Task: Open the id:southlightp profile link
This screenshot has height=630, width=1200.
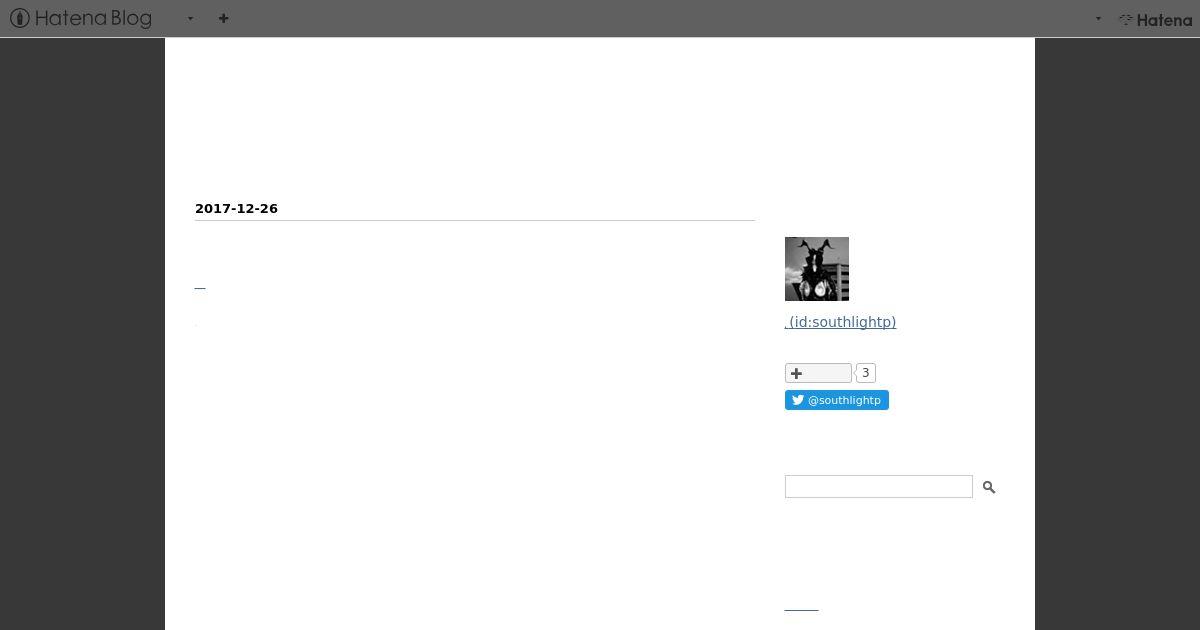Action: click(840, 322)
